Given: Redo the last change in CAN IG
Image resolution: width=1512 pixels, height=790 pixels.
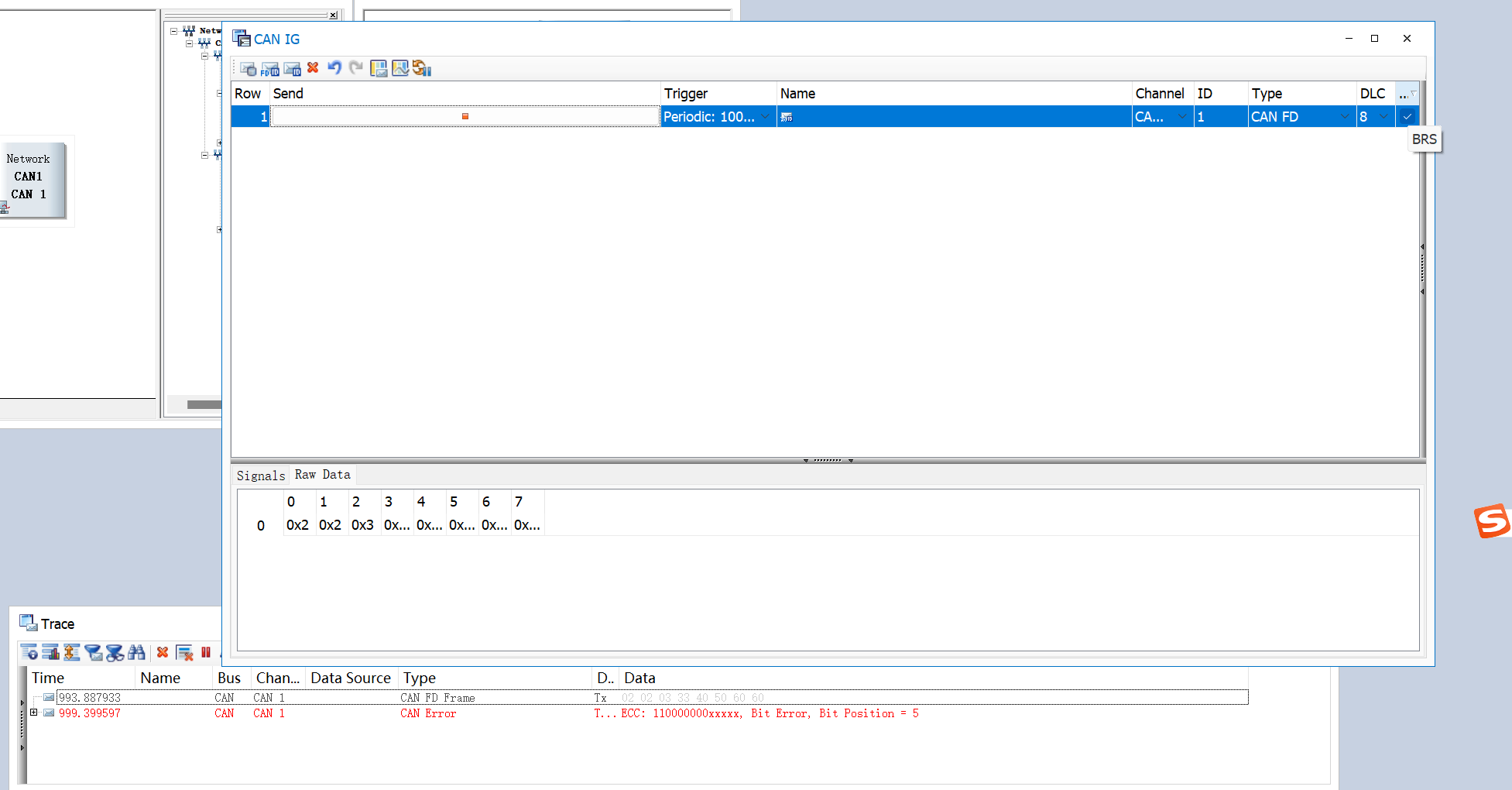Looking at the screenshot, I should pyautogui.click(x=355, y=68).
